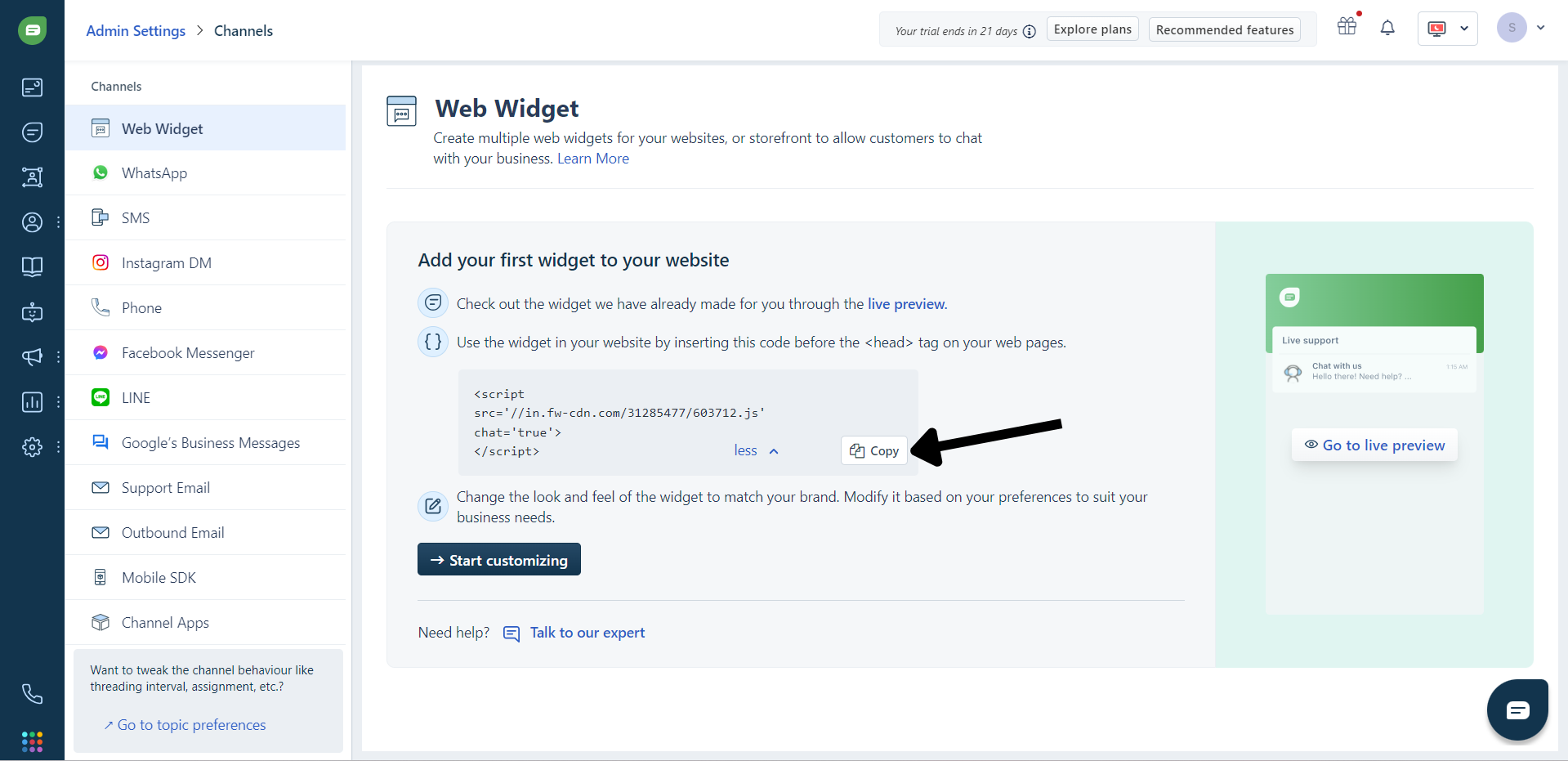Open the conversations chat bubble icon

[32, 132]
